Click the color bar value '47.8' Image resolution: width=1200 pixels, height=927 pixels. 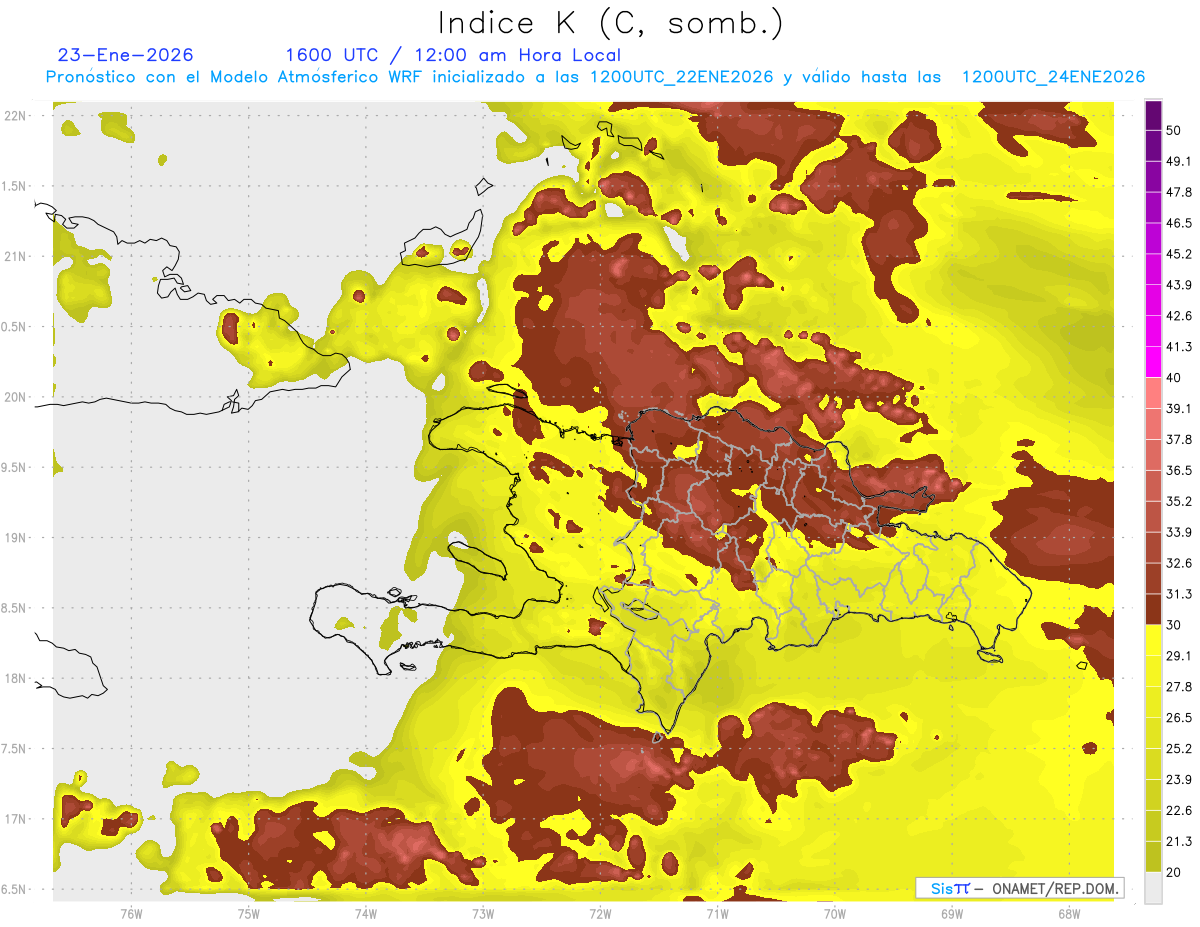click(1178, 192)
